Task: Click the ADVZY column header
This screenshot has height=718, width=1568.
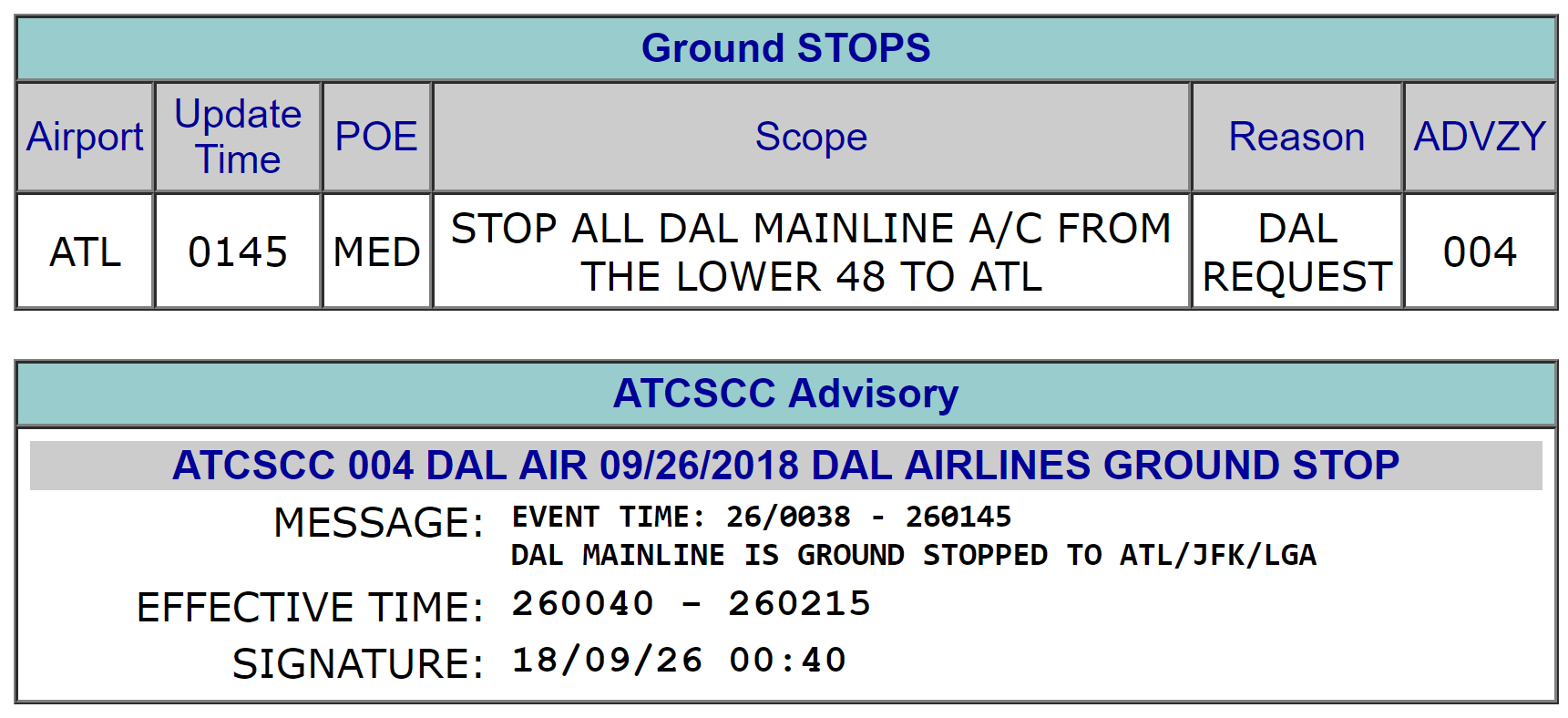Action: click(x=1479, y=138)
